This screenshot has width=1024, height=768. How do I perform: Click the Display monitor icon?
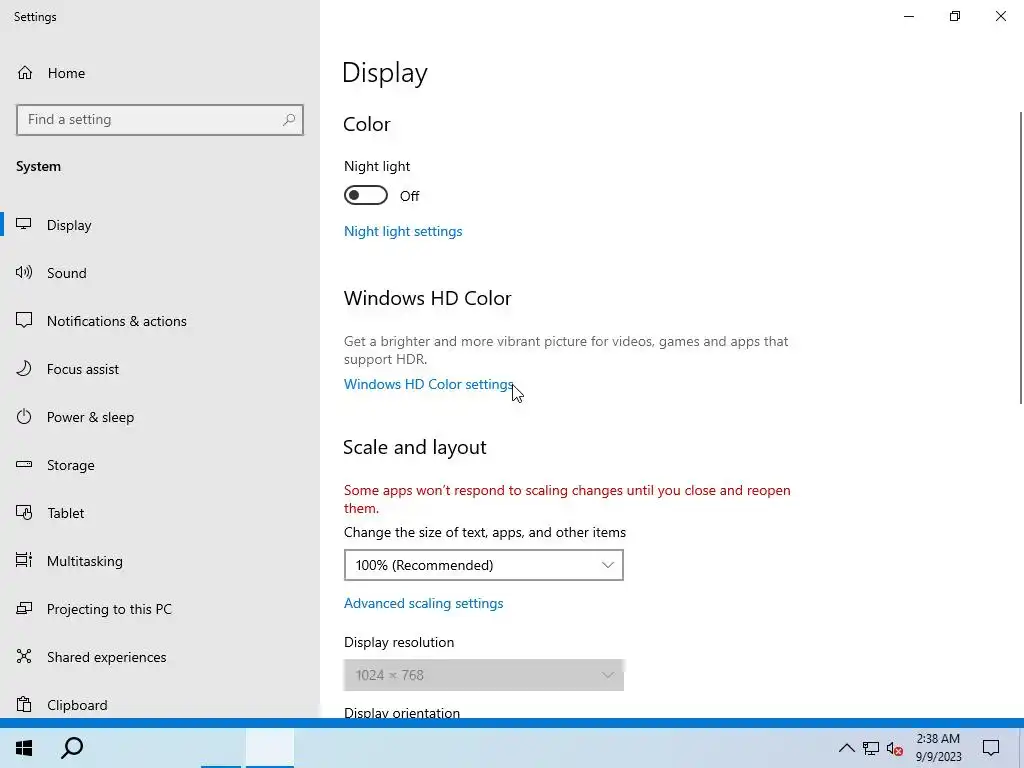(x=24, y=225)
